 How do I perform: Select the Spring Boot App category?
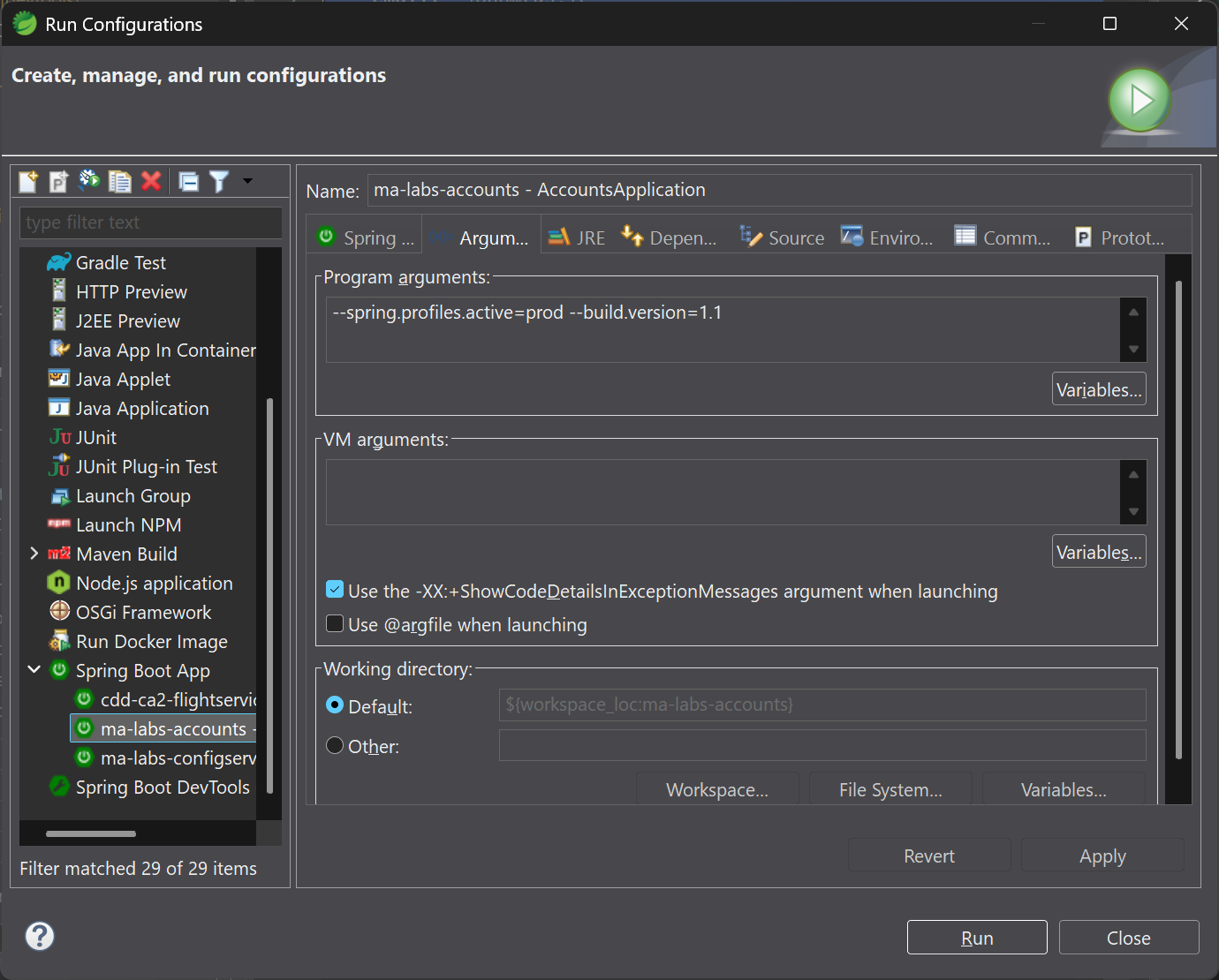point(129,670)
